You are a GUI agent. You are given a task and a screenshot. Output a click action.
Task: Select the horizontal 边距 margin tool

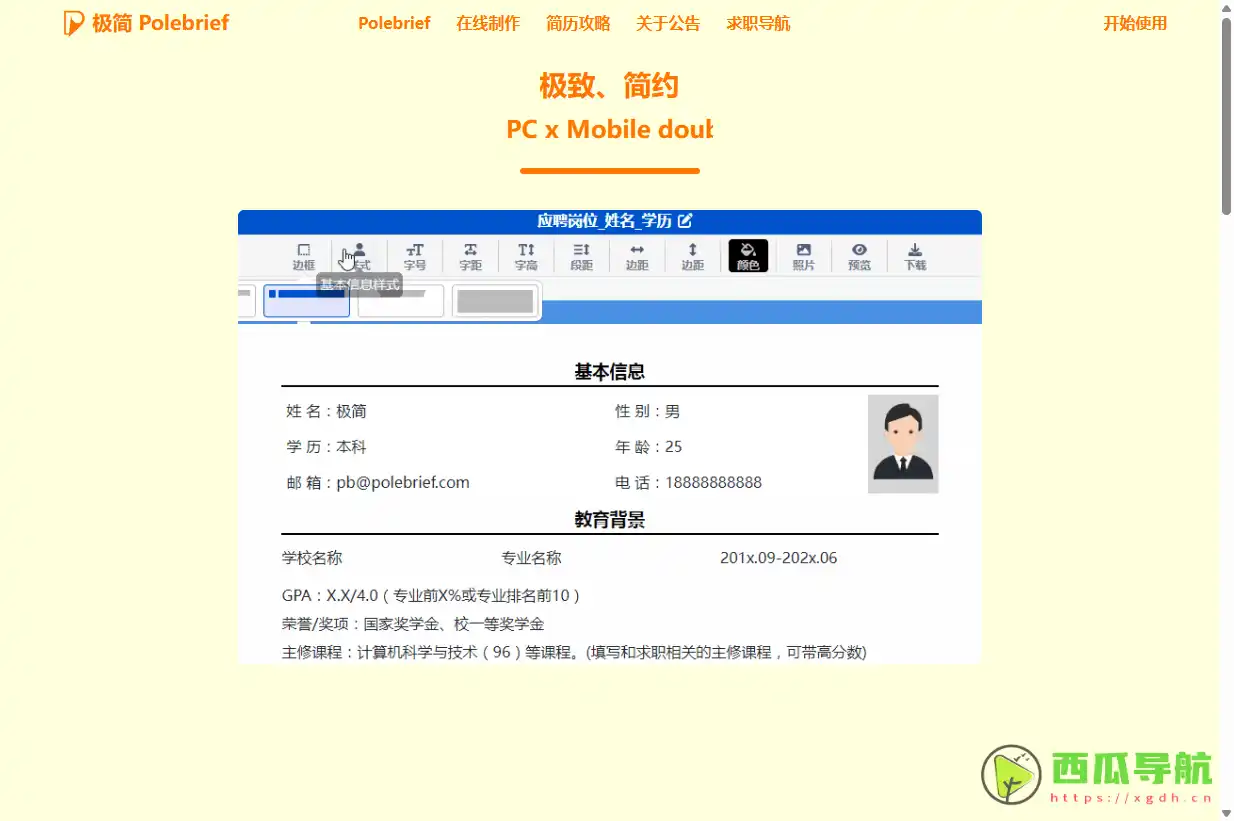point(637,255)
